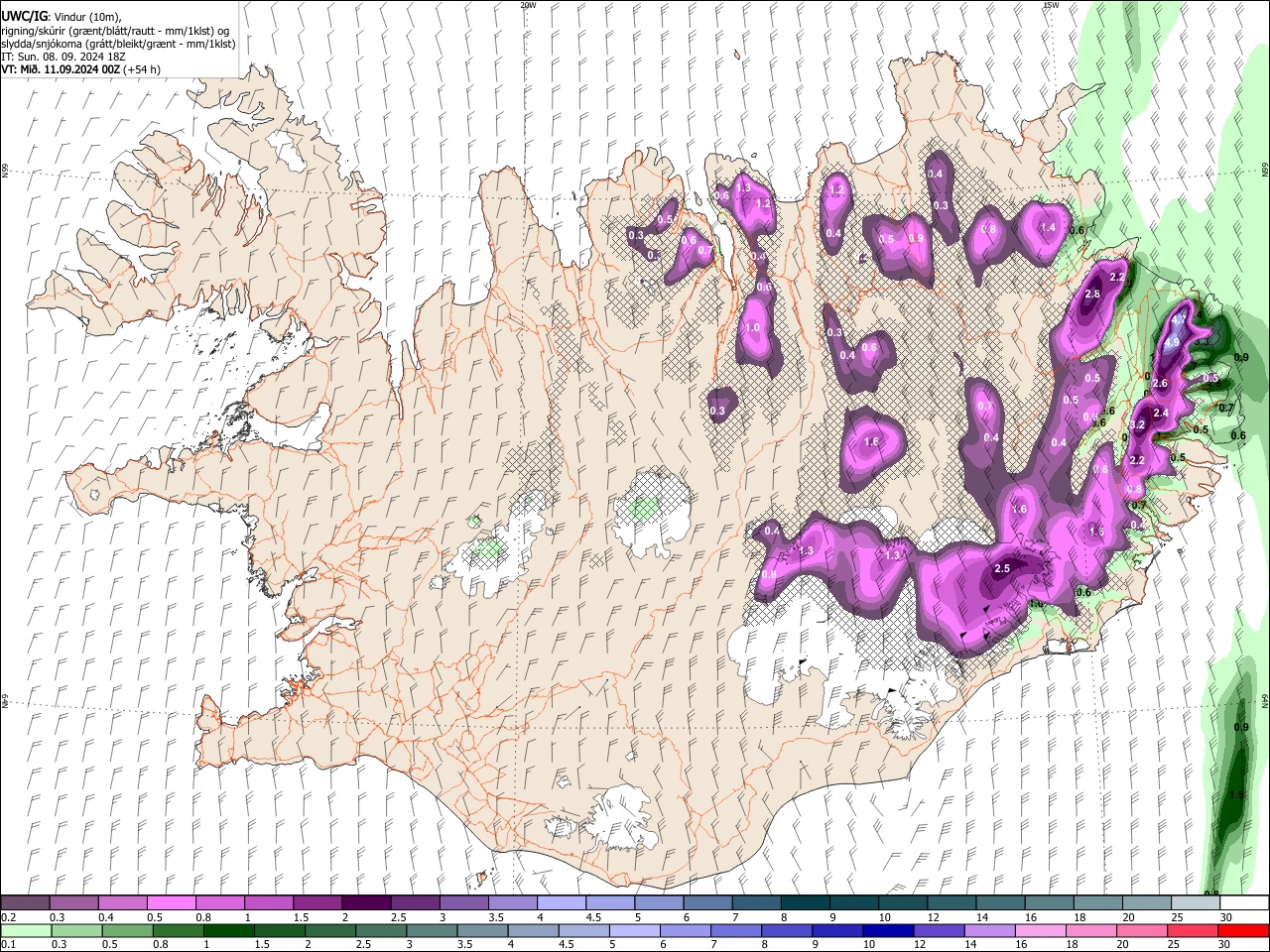The image size is (1270, 952).
Task: Click lower legend swatch labeled 3.5
Action: pos(481,931)
